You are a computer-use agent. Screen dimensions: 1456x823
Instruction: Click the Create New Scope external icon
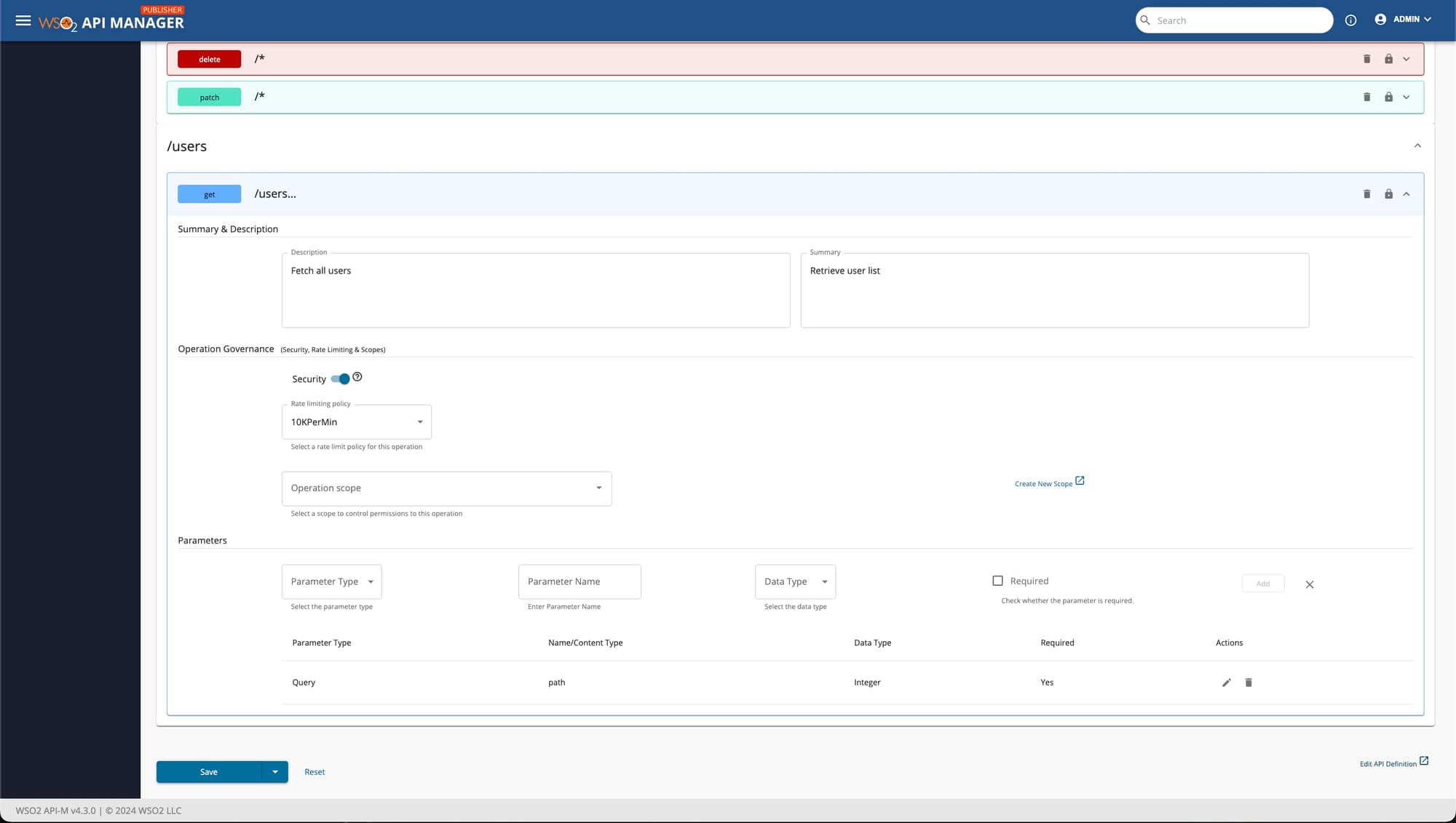pos(1080,481)
